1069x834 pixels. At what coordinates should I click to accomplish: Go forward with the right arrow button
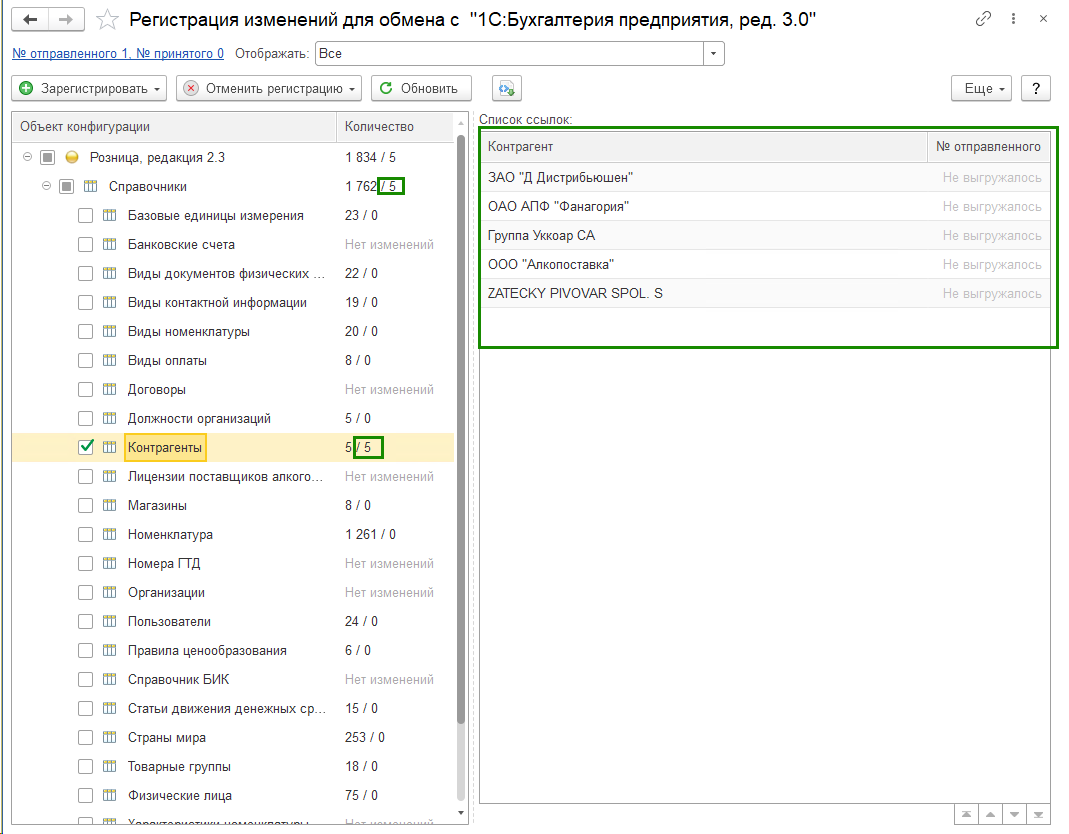click(x=66, y=20)
